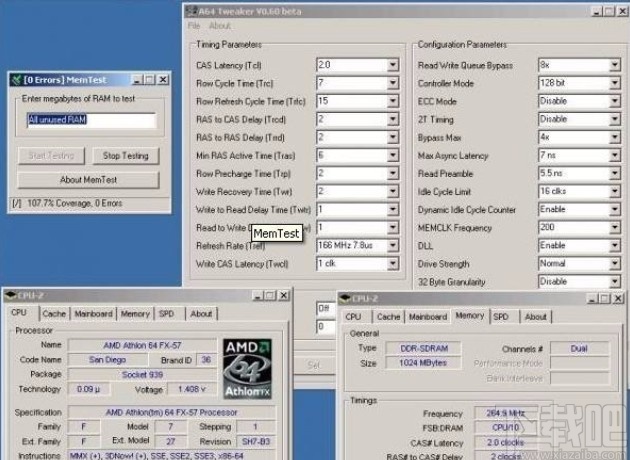The width and height of the screenshot is (630, 460).
Task: Expand RAS to RAS Delay (Trrd) dropdown
Action: point(393,137)
